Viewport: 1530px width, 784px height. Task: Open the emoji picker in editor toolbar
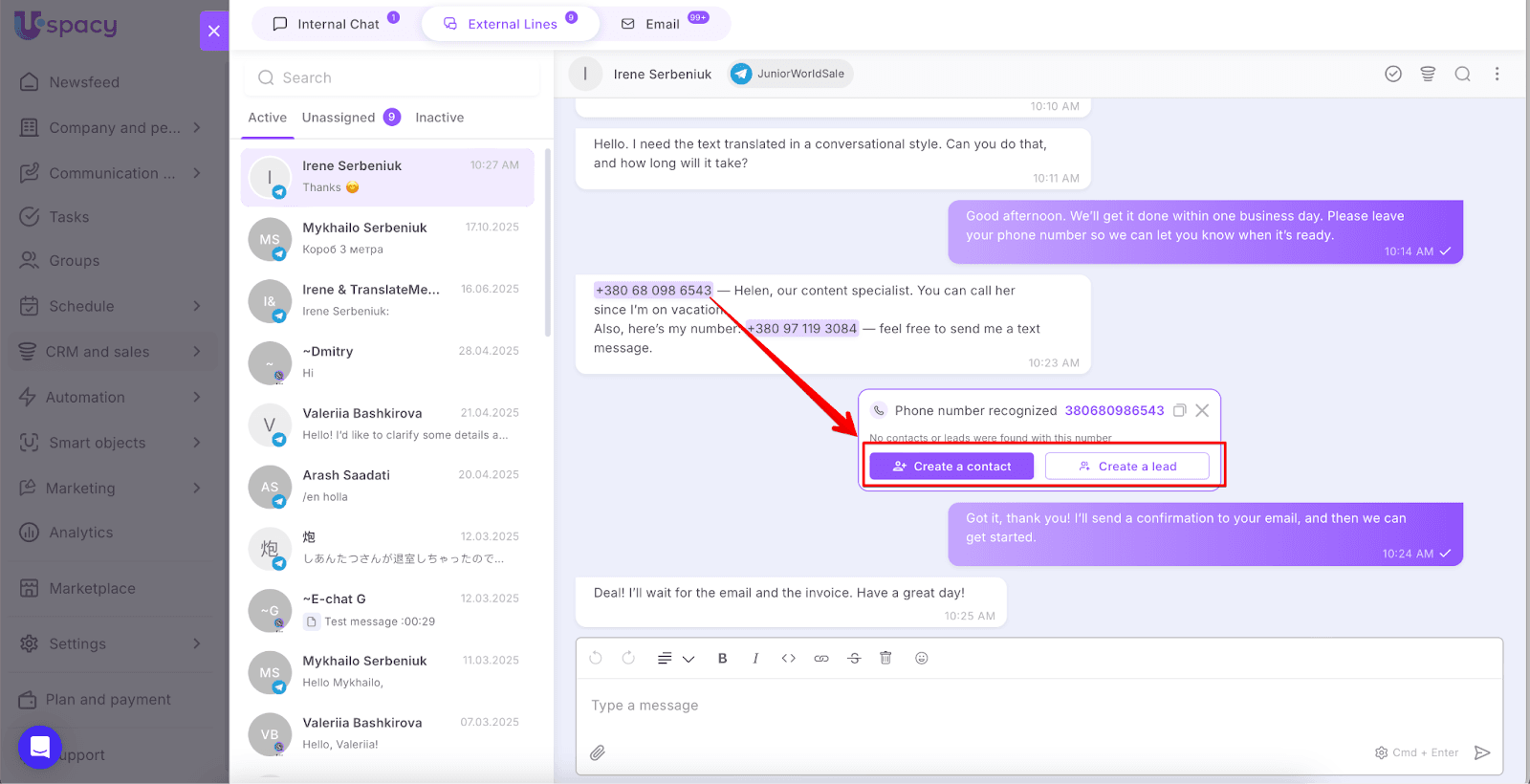tap(922, 658)
